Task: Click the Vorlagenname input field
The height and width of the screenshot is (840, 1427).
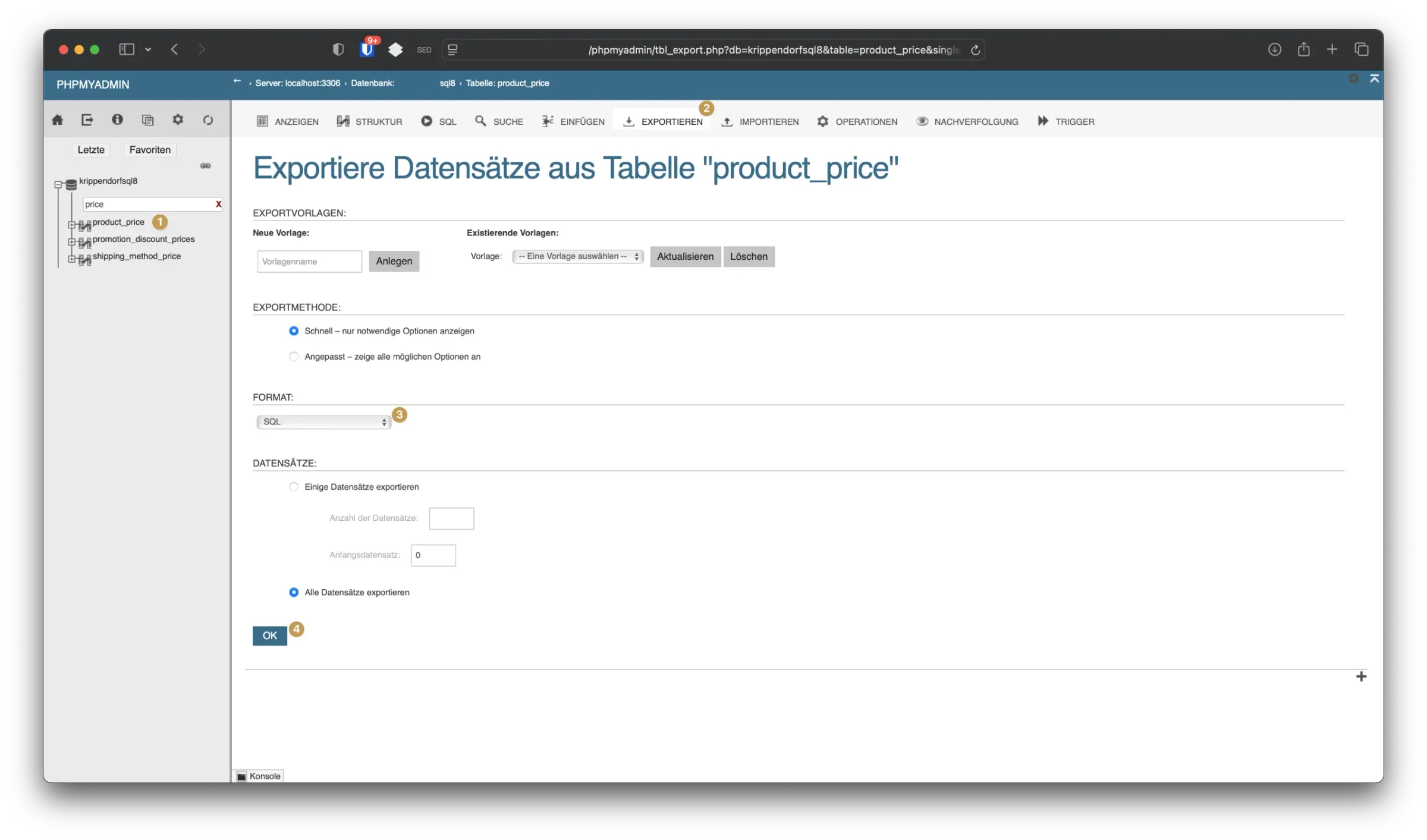Action: pyautogui.click(x=309, y=262)
